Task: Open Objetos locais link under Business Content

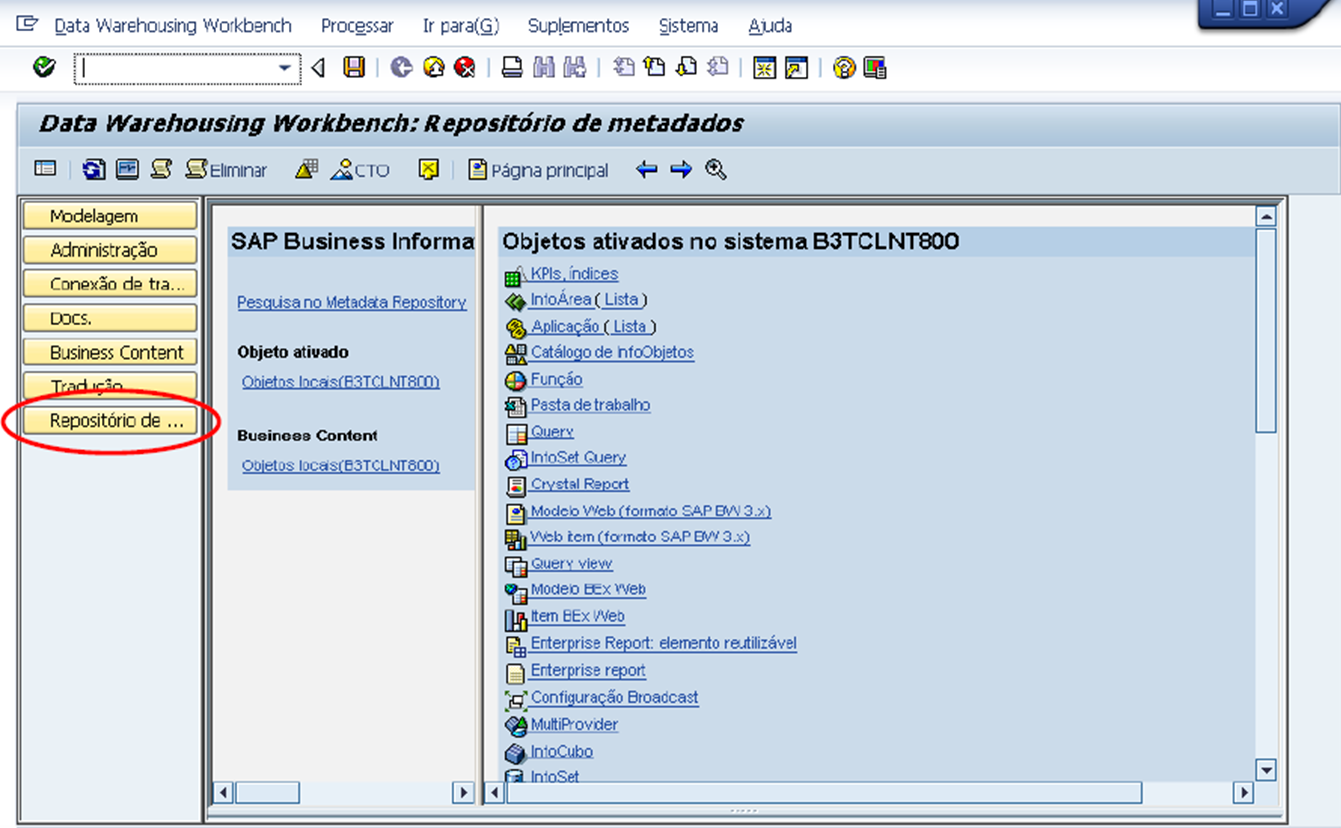Action: click(x=341, y=465)
